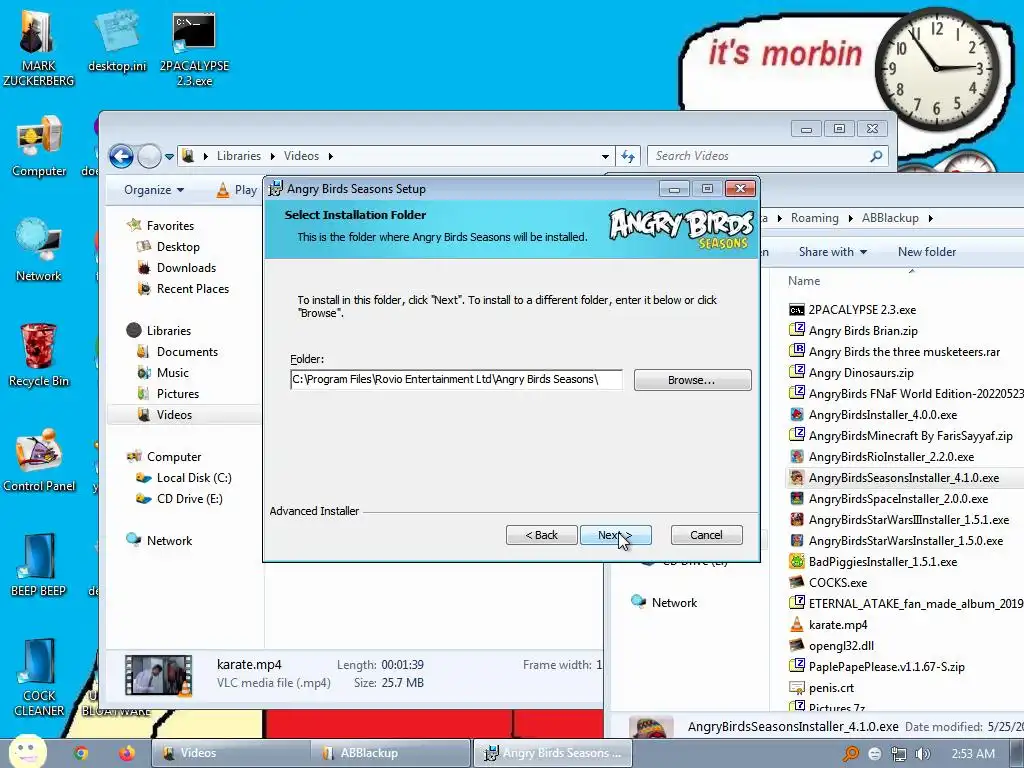Click the arrow after Videos in address bar

point(330,156)
